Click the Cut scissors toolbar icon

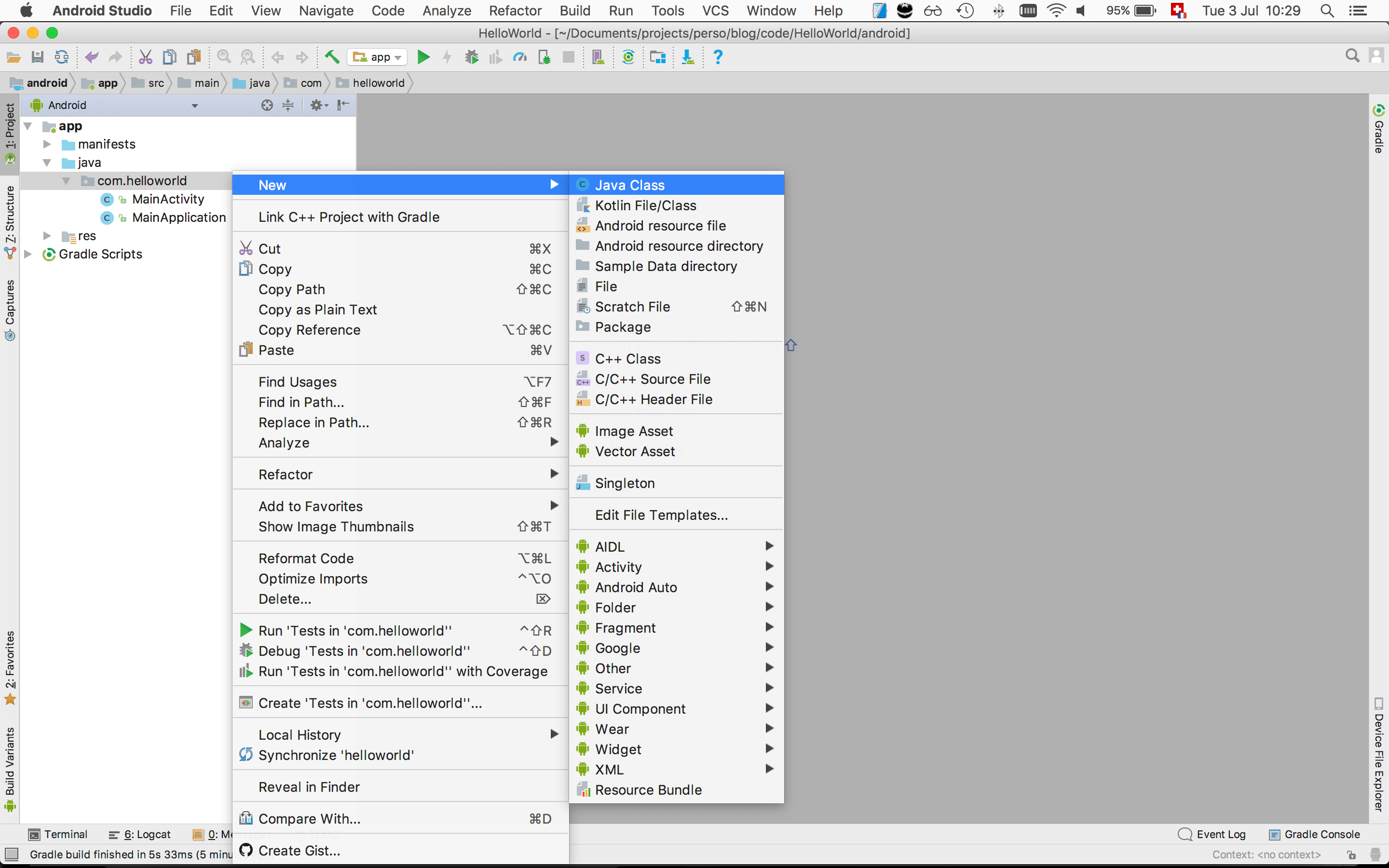point(145,57)
